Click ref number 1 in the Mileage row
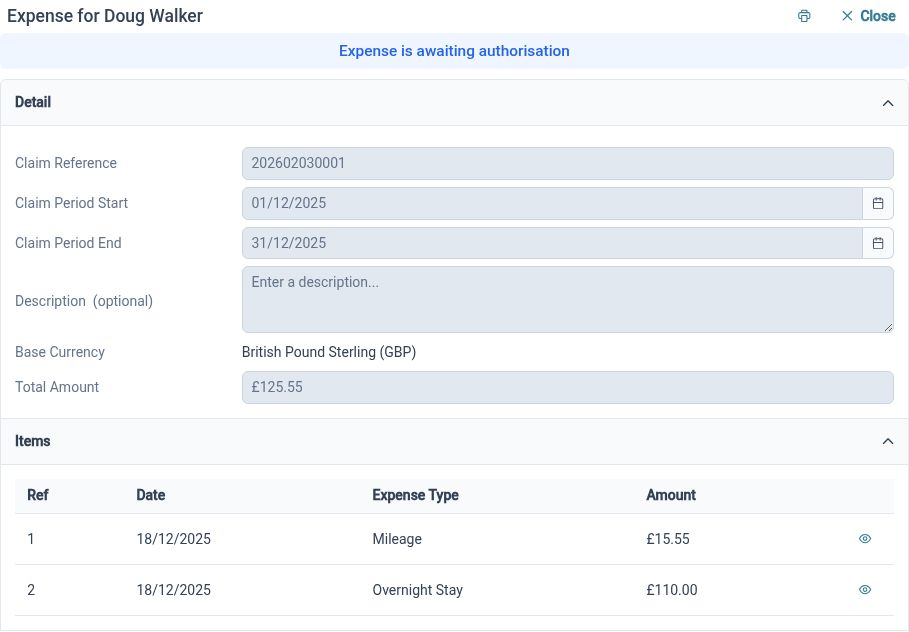Viewport: 909px width, 632px height. (x=31, y=539)
